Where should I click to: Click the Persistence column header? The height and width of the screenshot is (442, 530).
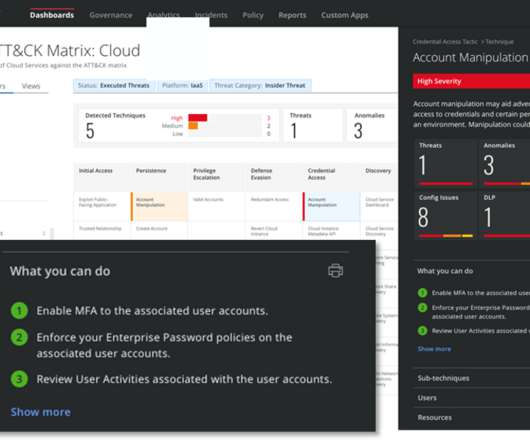[x=151, y=171]
